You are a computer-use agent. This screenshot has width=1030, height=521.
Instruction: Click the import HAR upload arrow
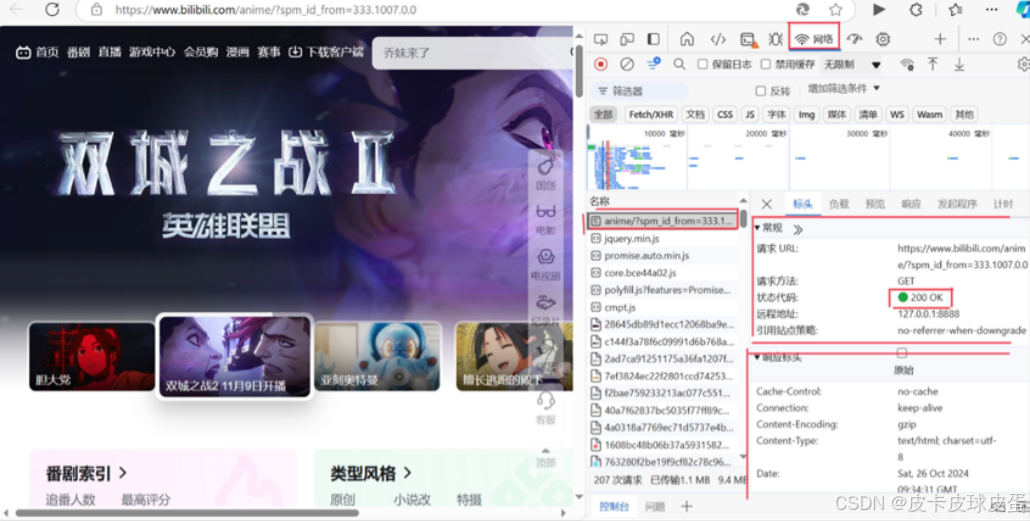pyautogui.click(x=933, y=64)
